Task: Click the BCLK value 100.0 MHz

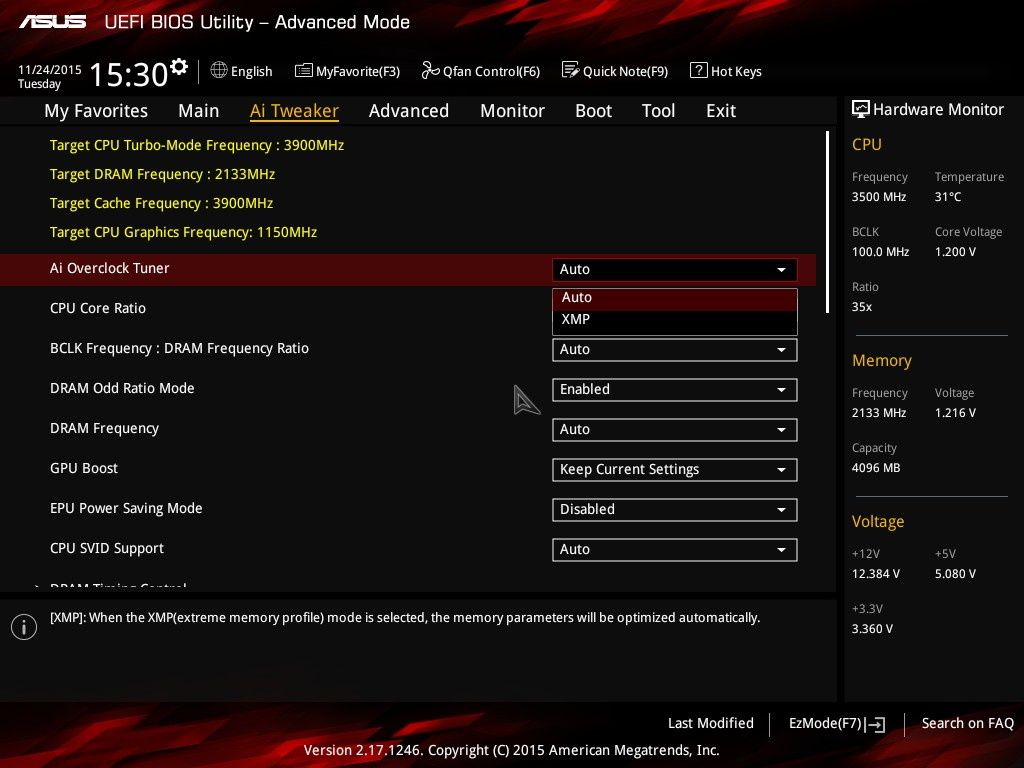Action: 880,252
